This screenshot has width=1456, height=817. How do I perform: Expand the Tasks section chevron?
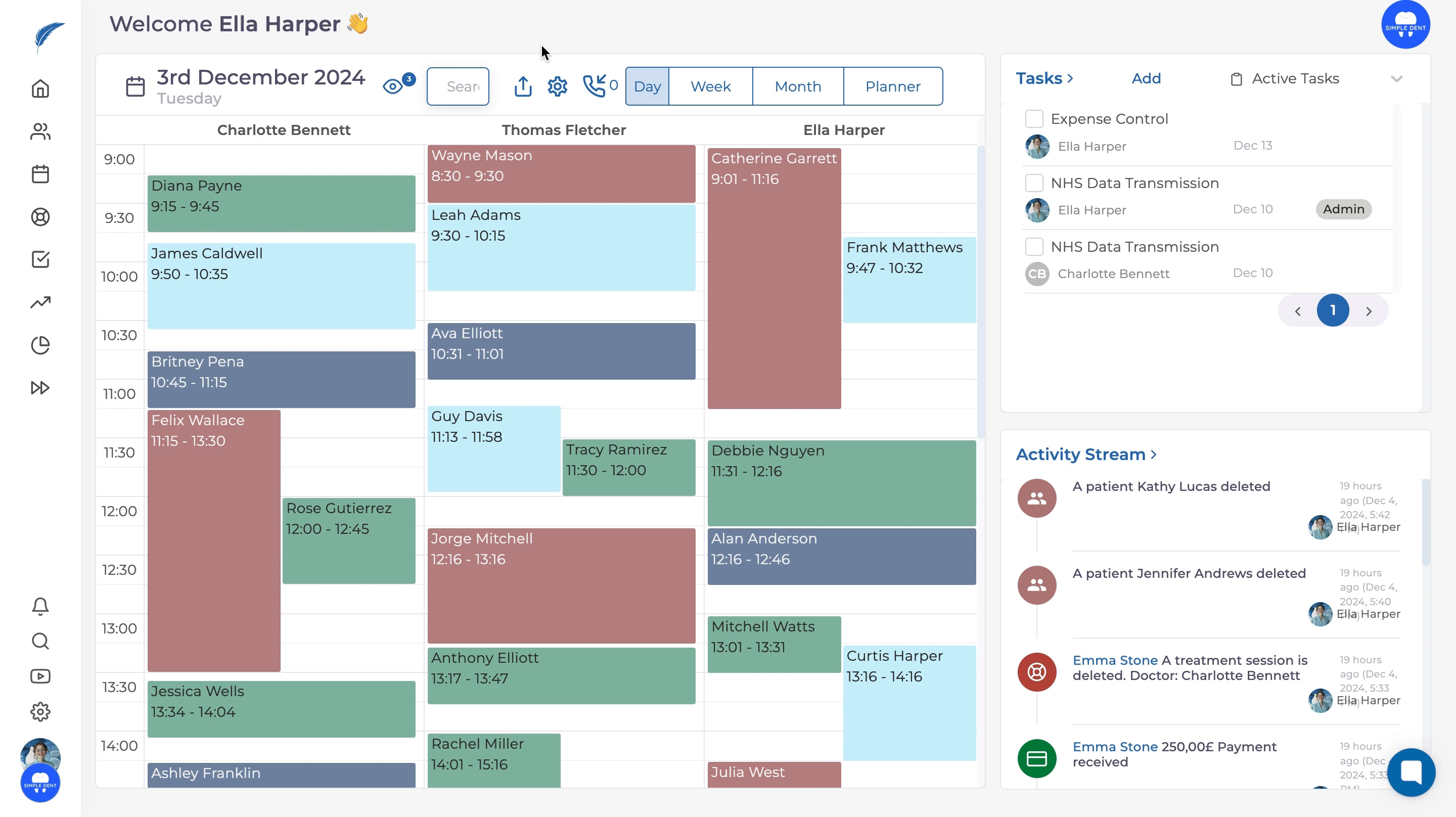[1070, 78]
